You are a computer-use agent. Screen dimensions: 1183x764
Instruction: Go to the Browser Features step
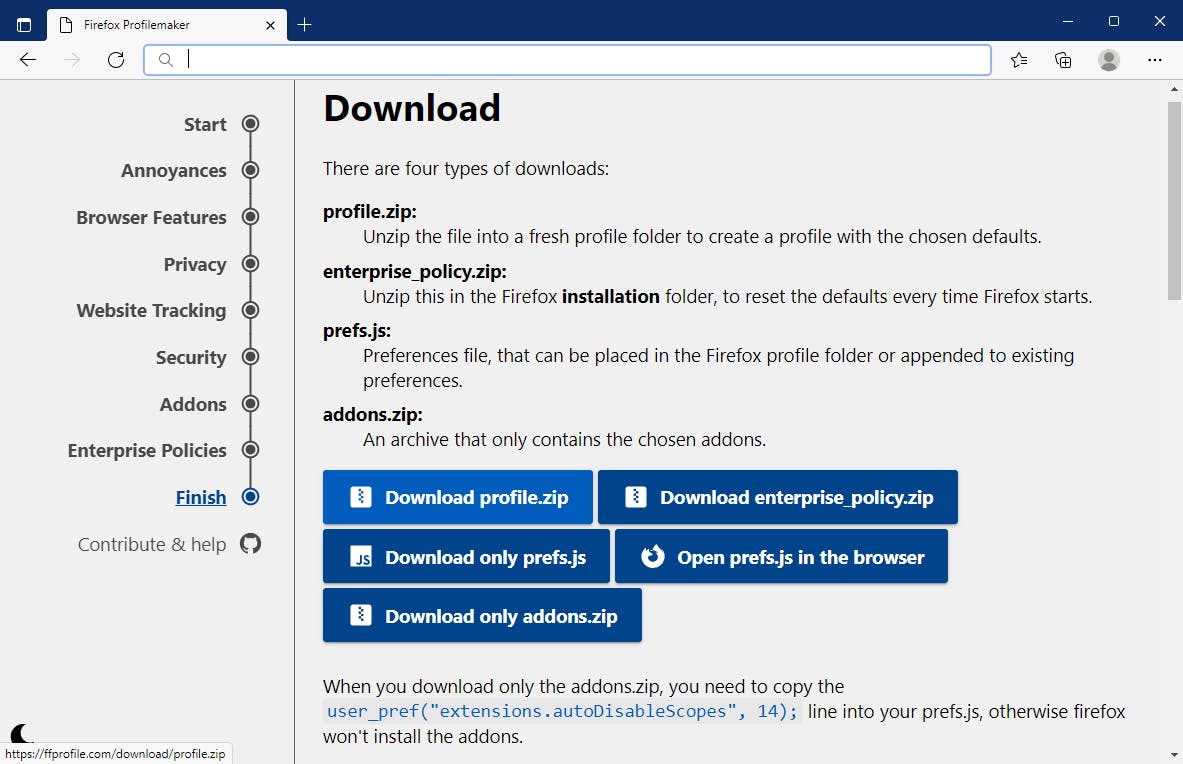click(x=151, y=218)
